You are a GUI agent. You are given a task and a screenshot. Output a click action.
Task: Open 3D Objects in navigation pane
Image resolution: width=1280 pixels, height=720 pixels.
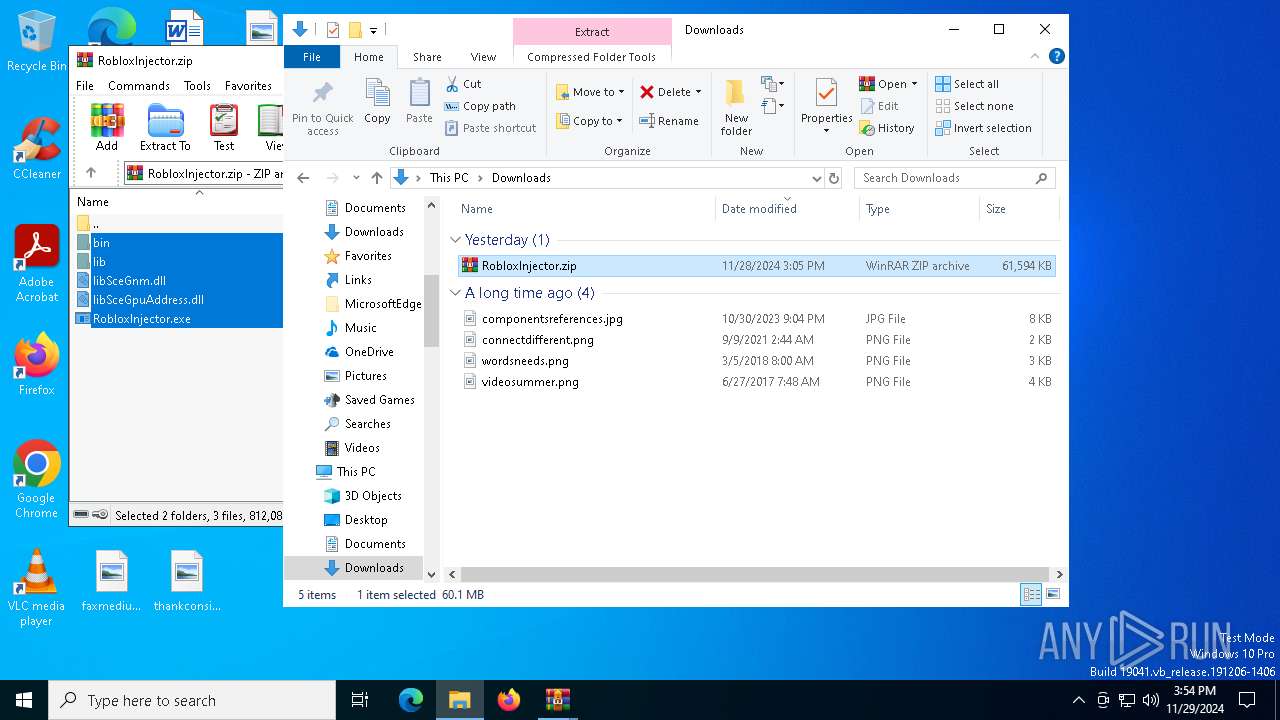click(372, 496)
